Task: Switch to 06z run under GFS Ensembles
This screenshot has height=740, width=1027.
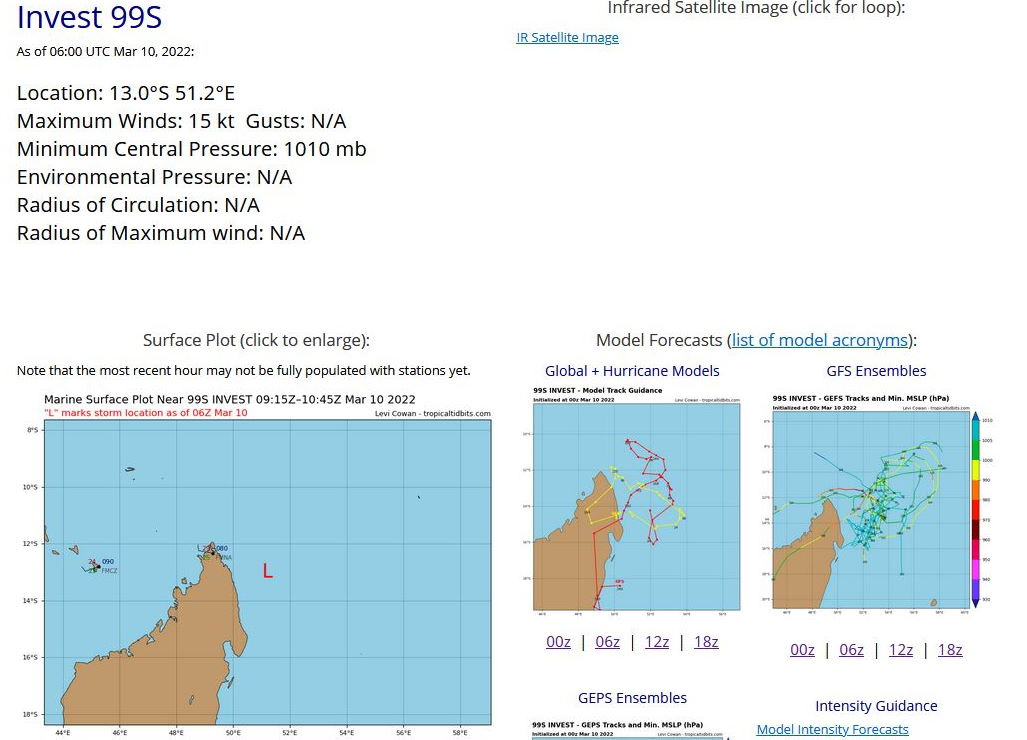Action: click(x=851, y=650)
